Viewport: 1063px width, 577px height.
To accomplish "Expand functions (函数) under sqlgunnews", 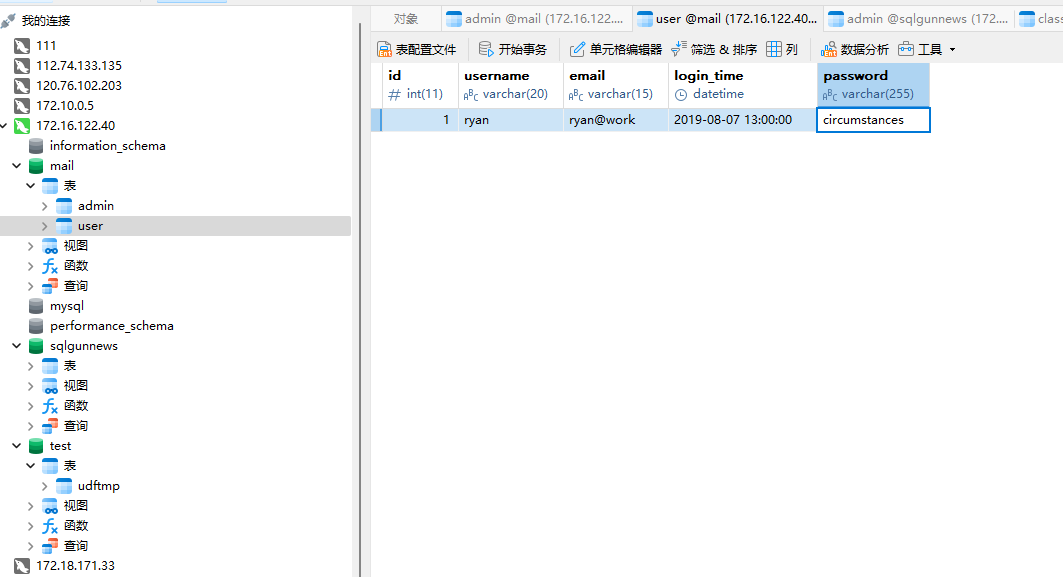I will [x=31, y=405].
